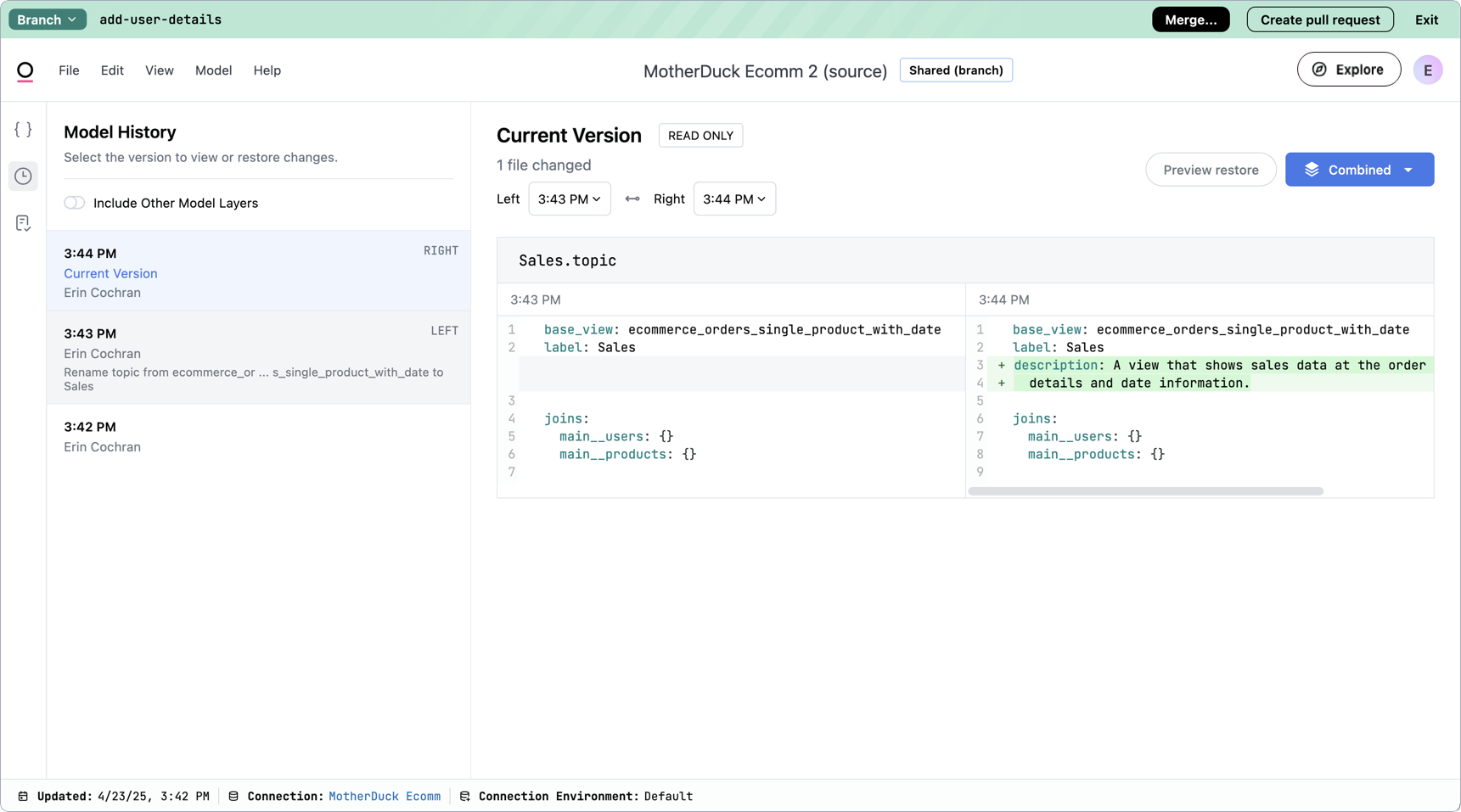1461x812 pixels.
Task: Click 'joins:' line in left pane
Action: (x=566, y=418)
